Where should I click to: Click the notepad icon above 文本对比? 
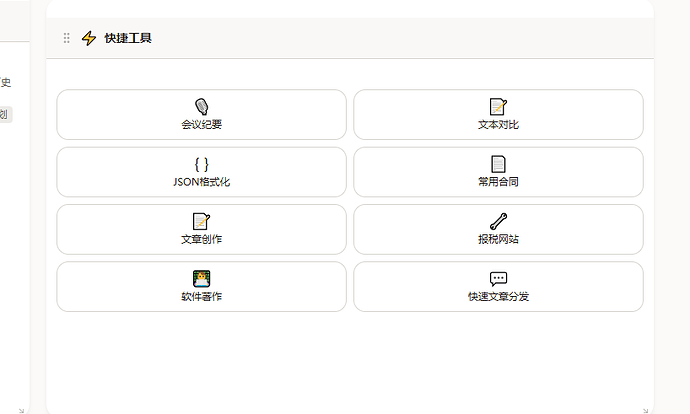click(498, 107)
